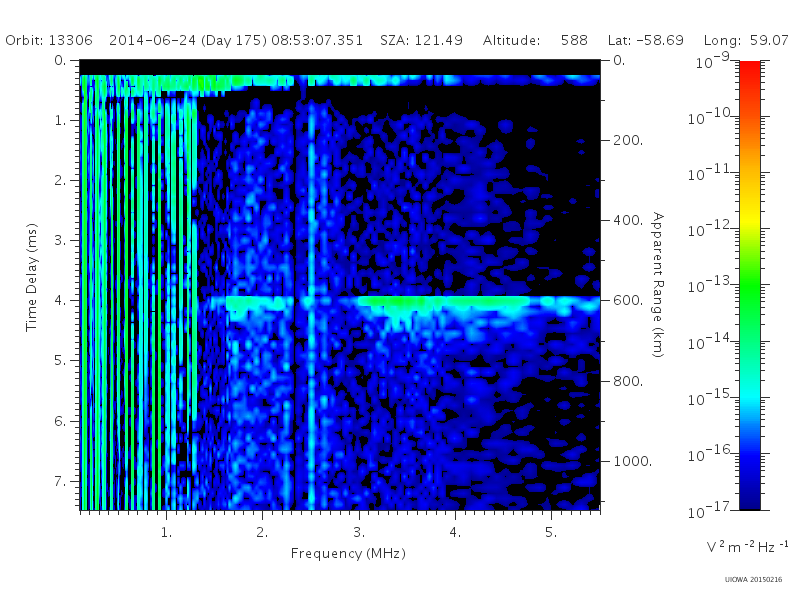This screenshot has height=600, width=800.
Task: Click the apparent range tick '1000.'
Action: coord(633,461)
